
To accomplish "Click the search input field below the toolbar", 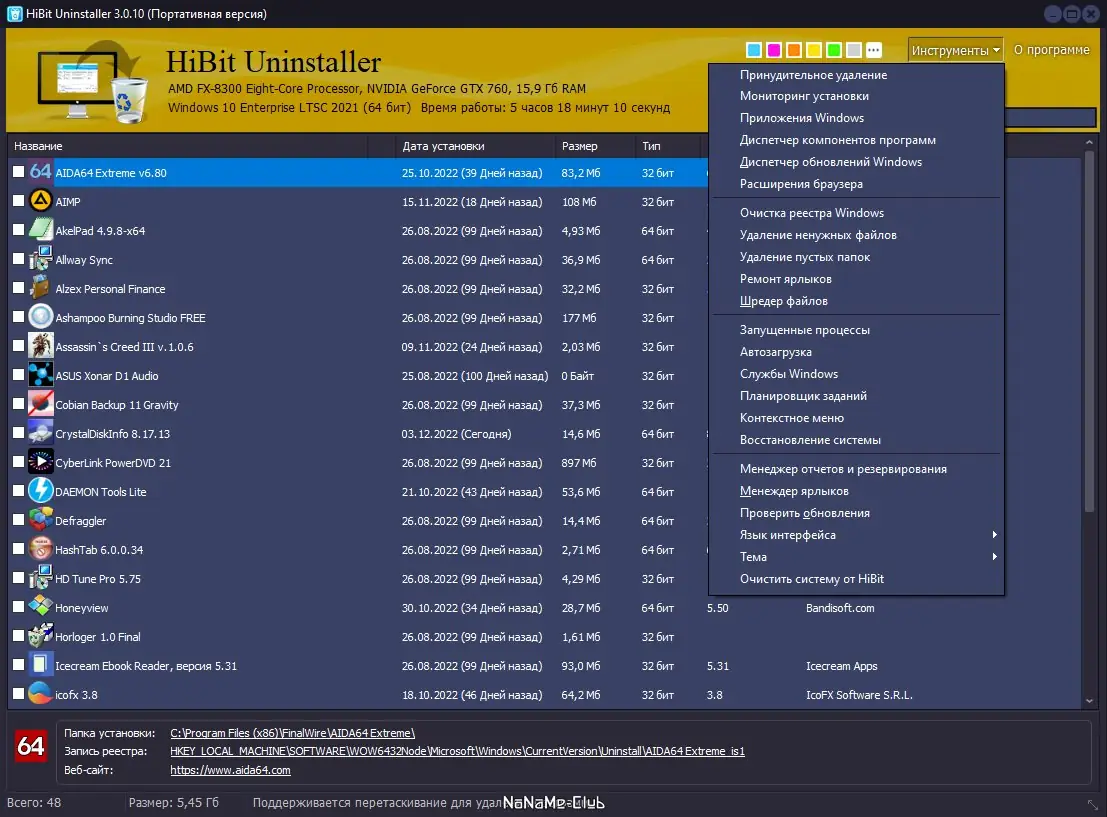I will pos(1050,117).
